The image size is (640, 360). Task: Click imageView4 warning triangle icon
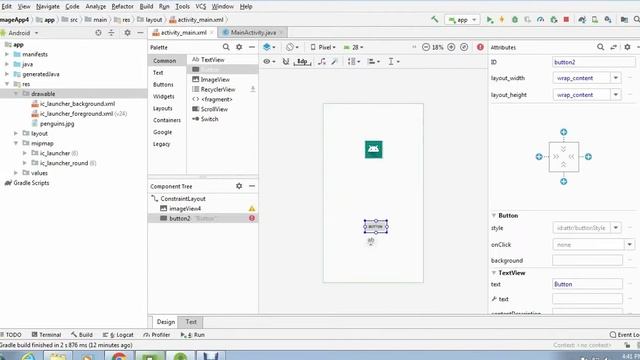tap(252, 209)
